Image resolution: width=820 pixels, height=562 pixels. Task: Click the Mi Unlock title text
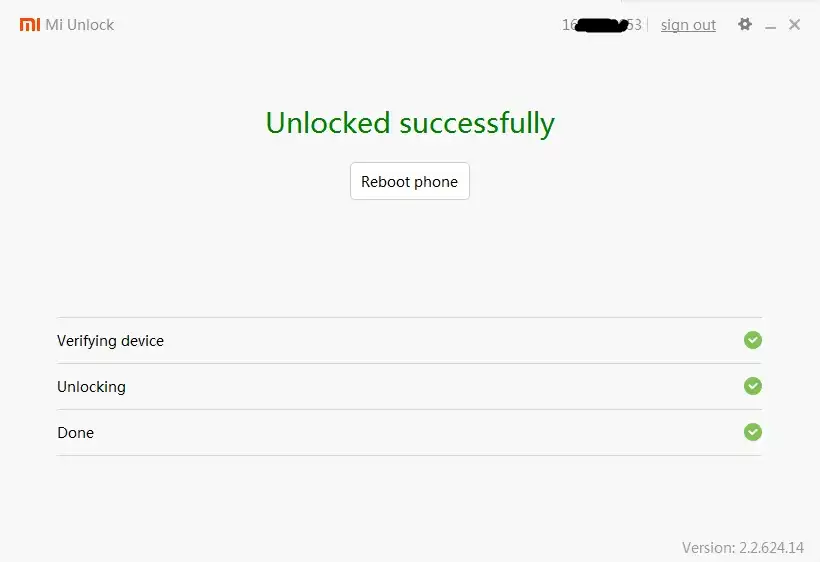point(80,24)
